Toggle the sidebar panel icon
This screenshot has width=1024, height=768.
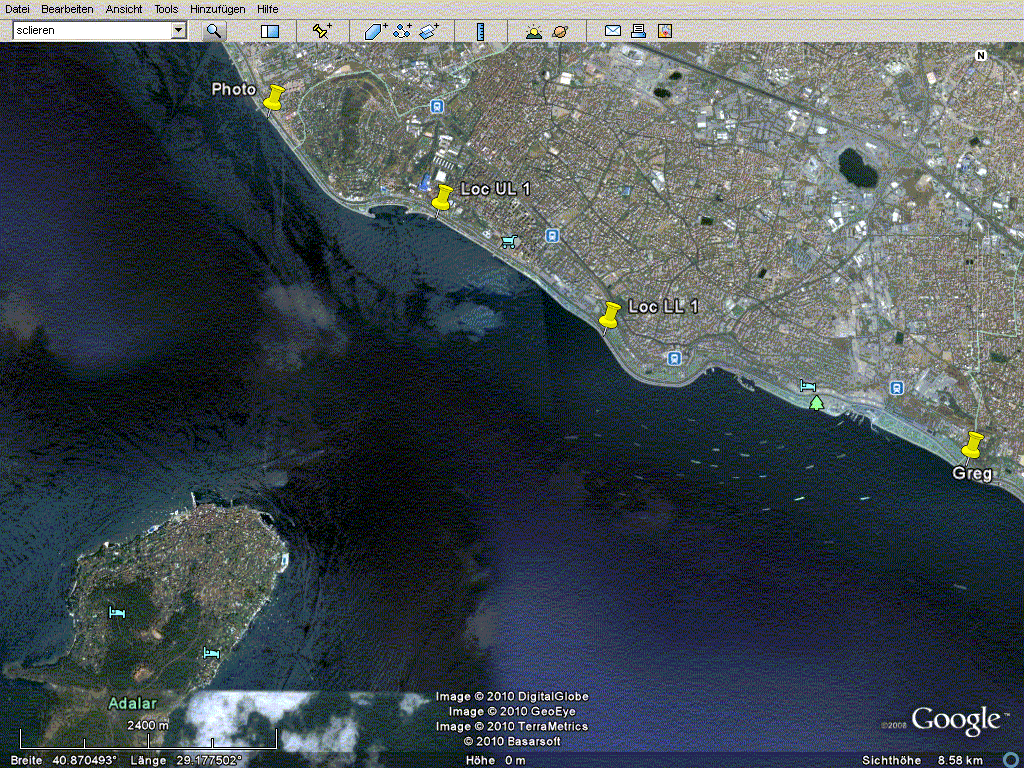click(270, 31)
